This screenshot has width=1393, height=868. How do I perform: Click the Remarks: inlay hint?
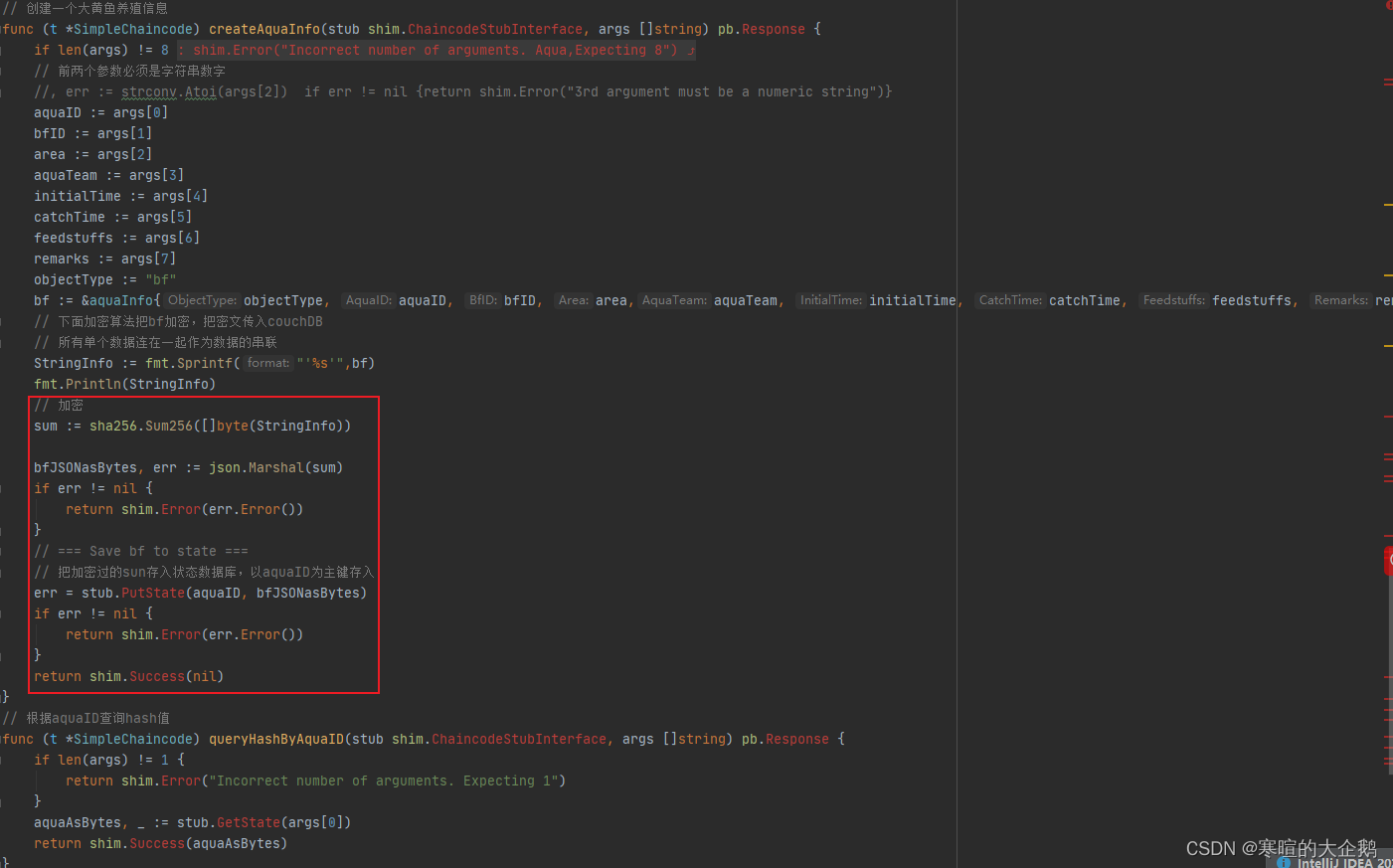1341,300
